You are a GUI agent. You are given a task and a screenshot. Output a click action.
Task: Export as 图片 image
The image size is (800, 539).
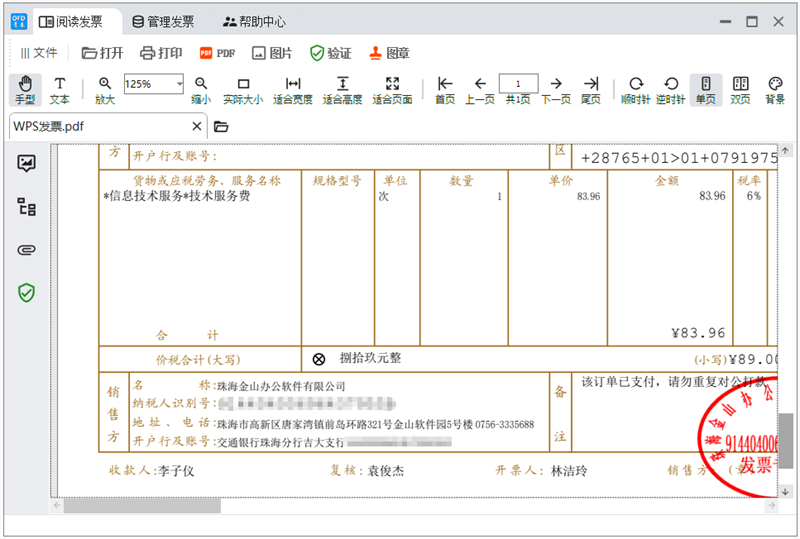tap(272, 53)
